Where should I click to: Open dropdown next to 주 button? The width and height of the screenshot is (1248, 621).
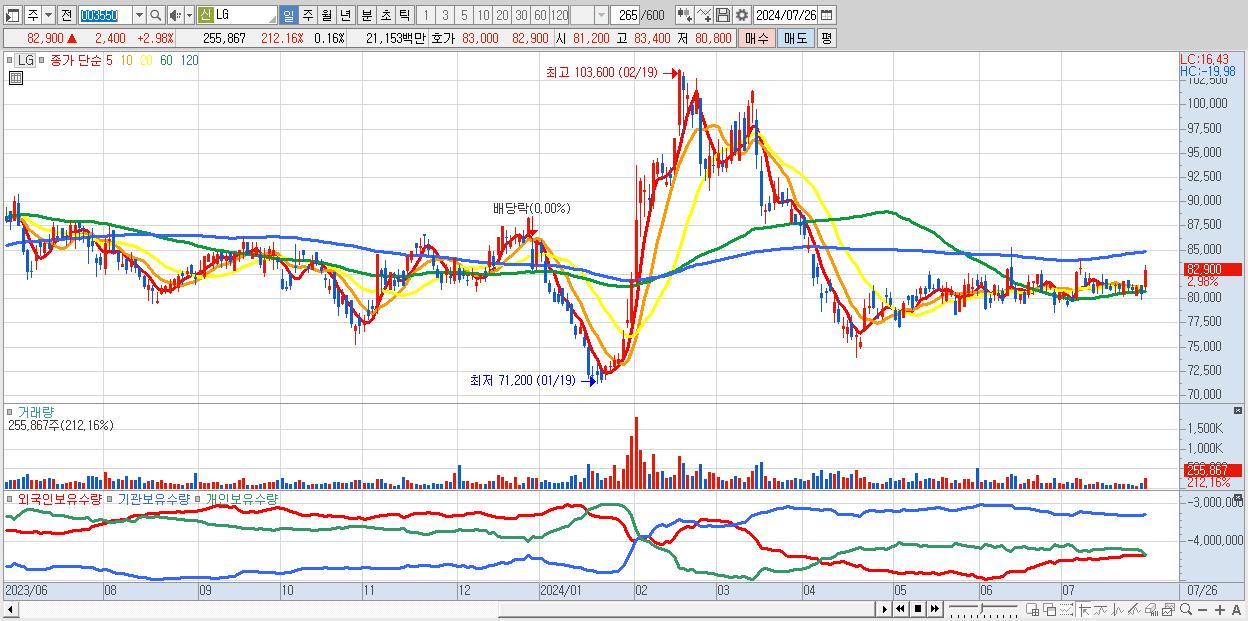[48, 15]
